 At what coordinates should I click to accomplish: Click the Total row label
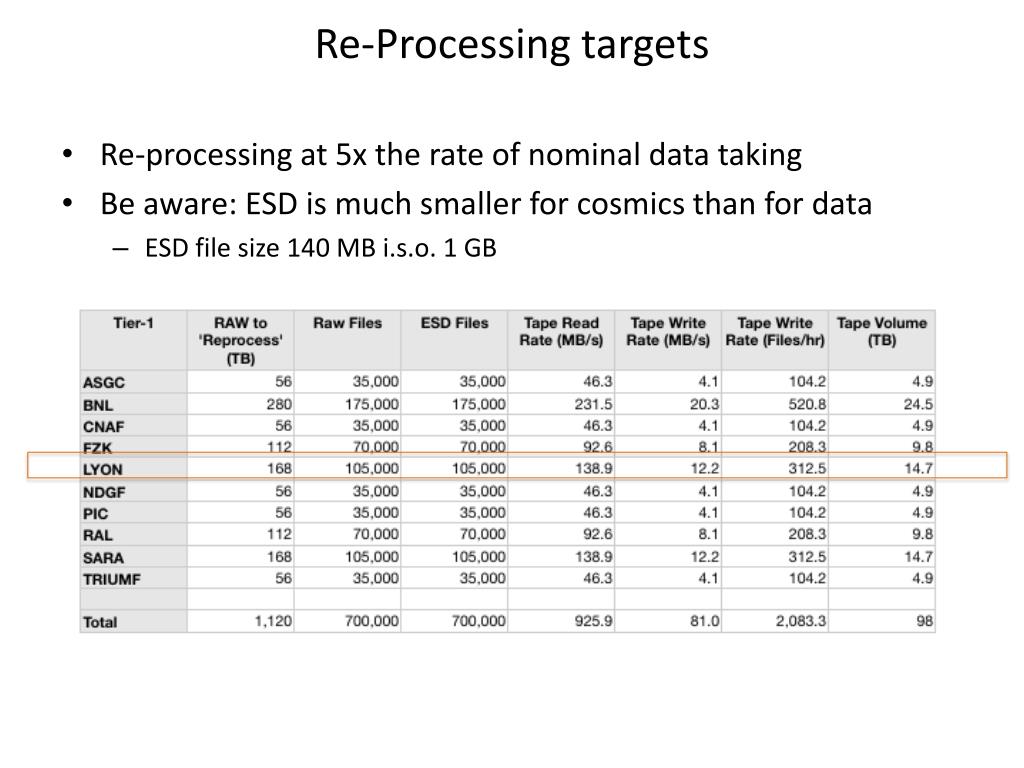pos(100,622)
